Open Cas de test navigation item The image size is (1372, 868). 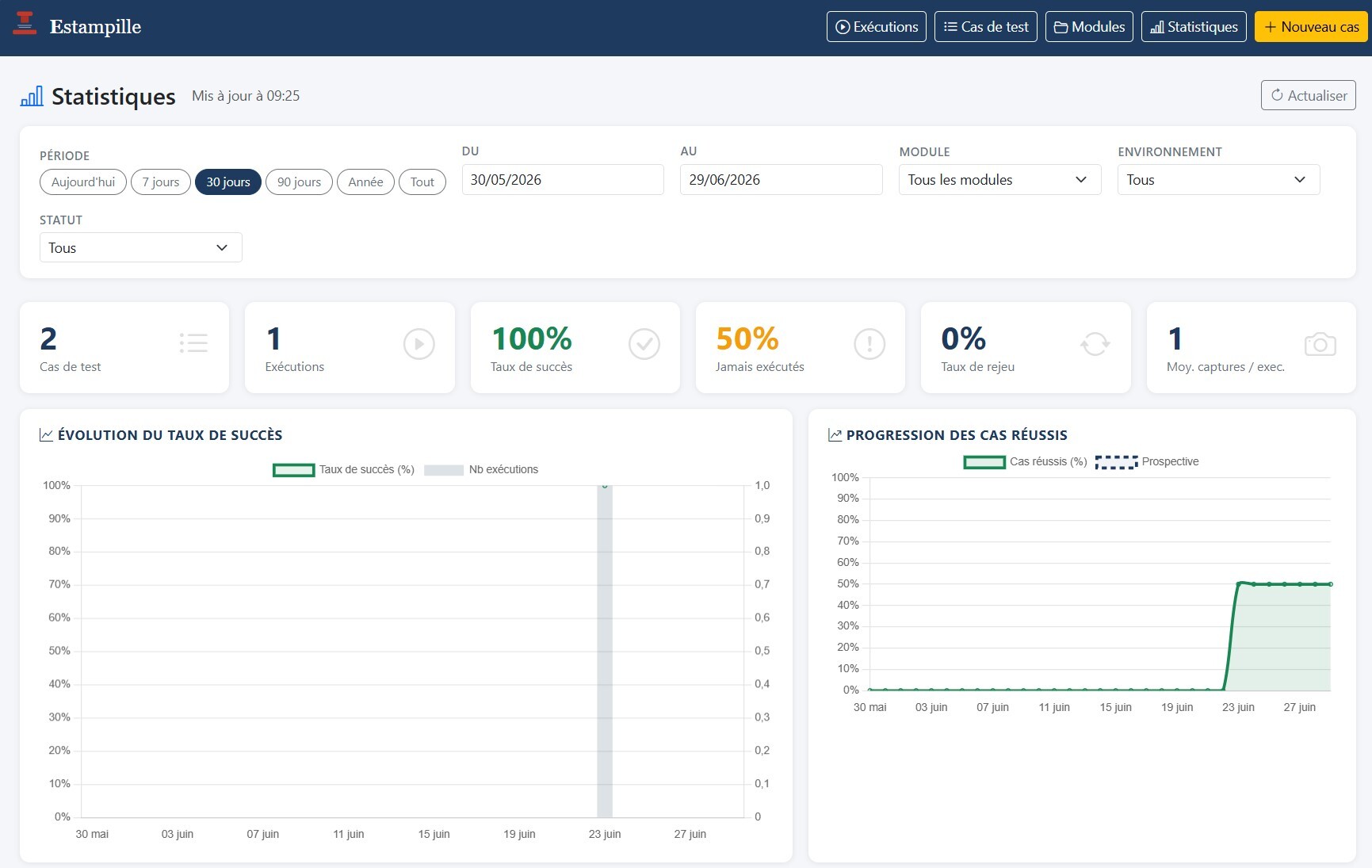pyautogui.click(x=986, y=27)
